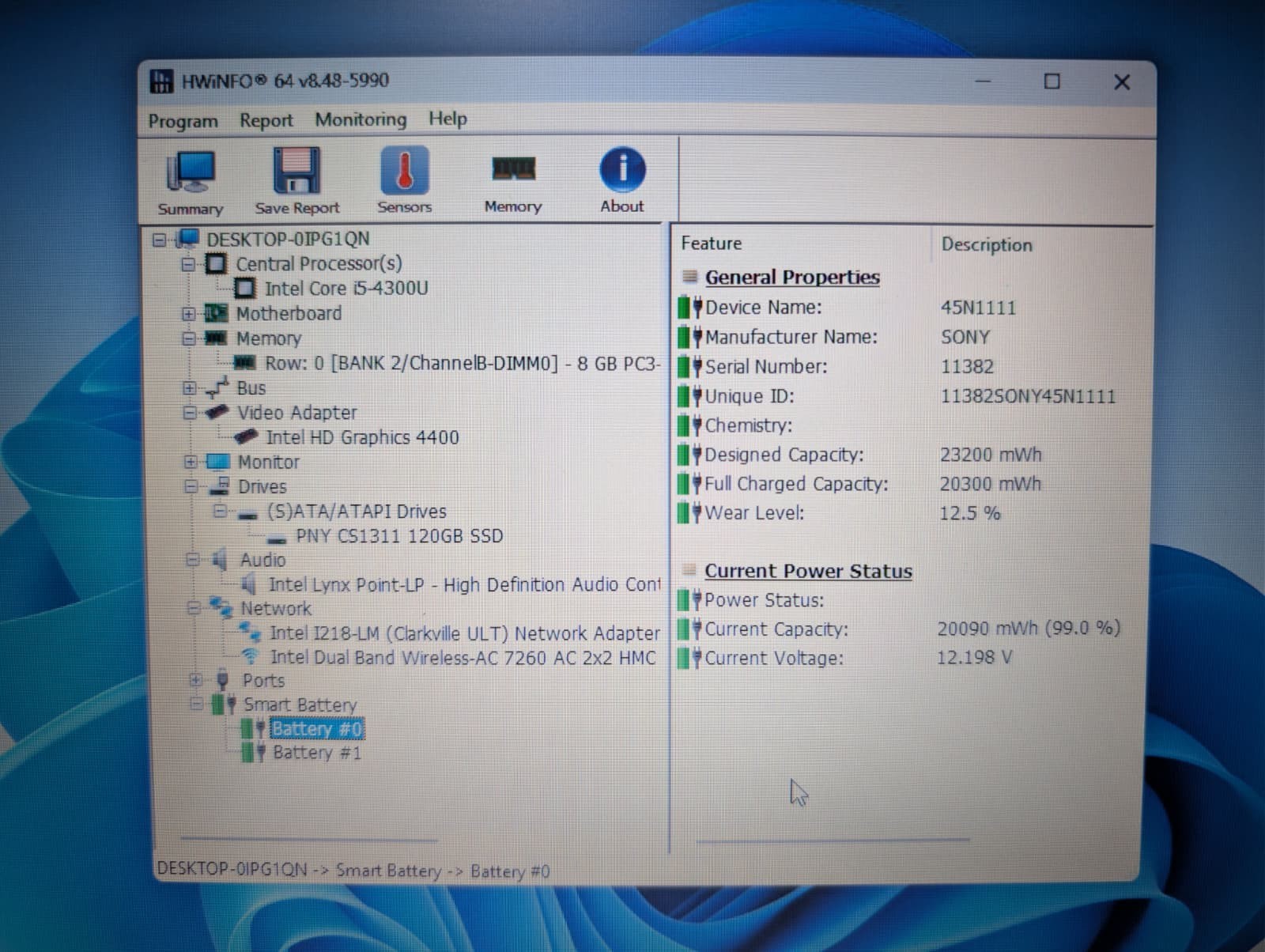The image size is (1265, 952).
Task: Click the Save Report floppy icon
Action: (296, 171)
